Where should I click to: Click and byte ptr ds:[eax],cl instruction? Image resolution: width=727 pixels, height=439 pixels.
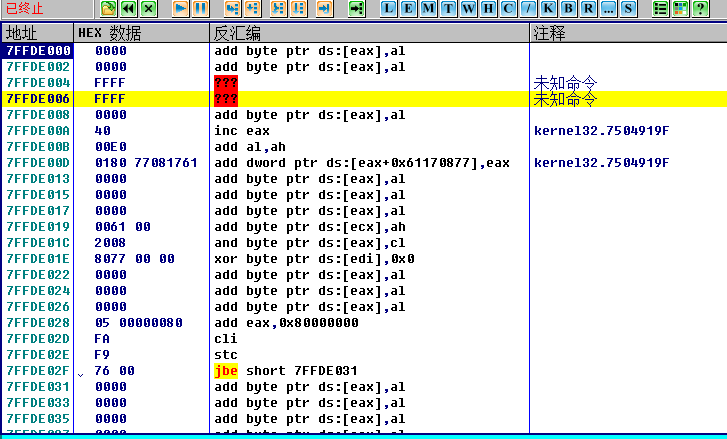(x=310, y=243)
